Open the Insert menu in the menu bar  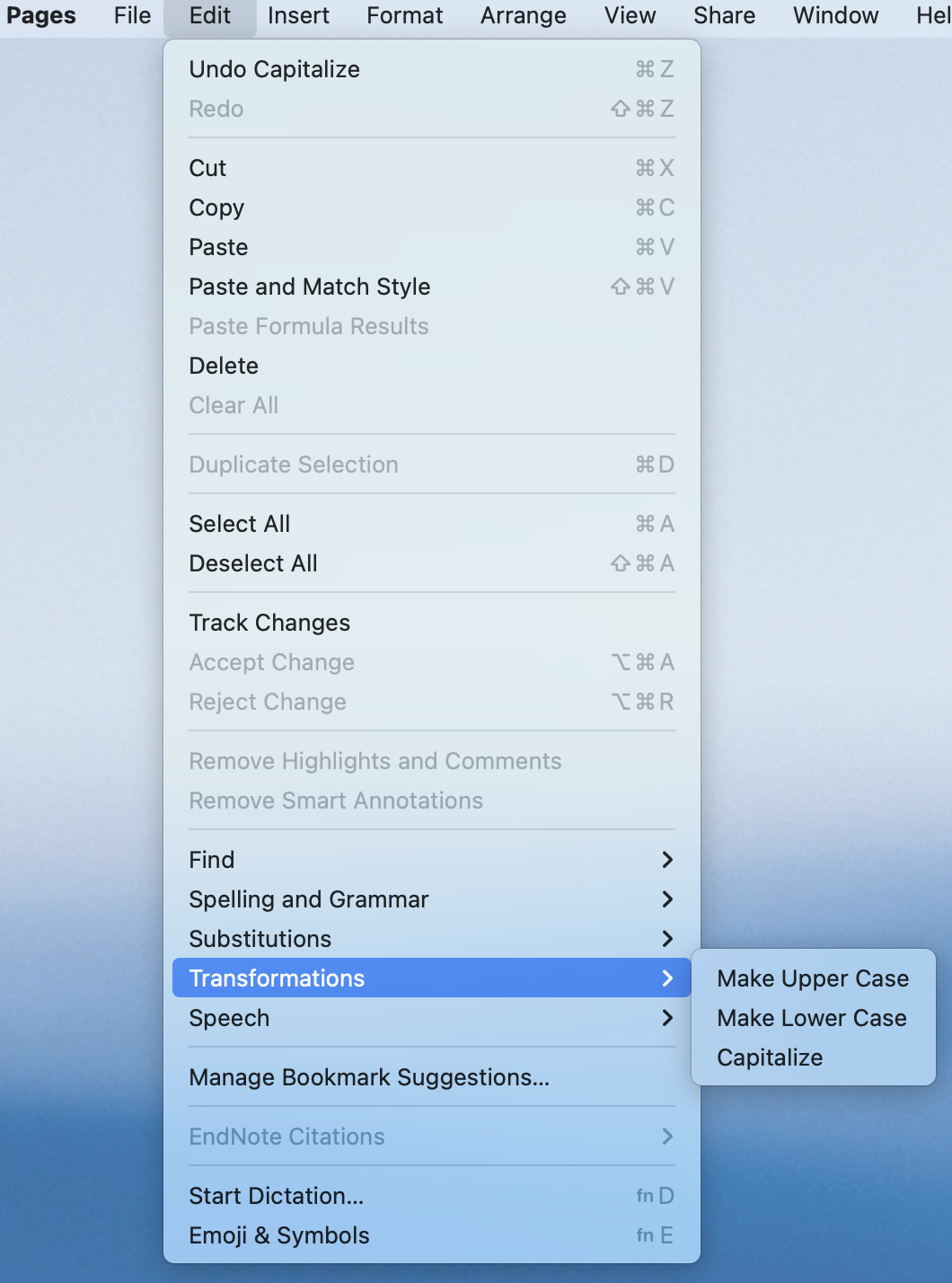pyautogui.click(x=298, y=15)
